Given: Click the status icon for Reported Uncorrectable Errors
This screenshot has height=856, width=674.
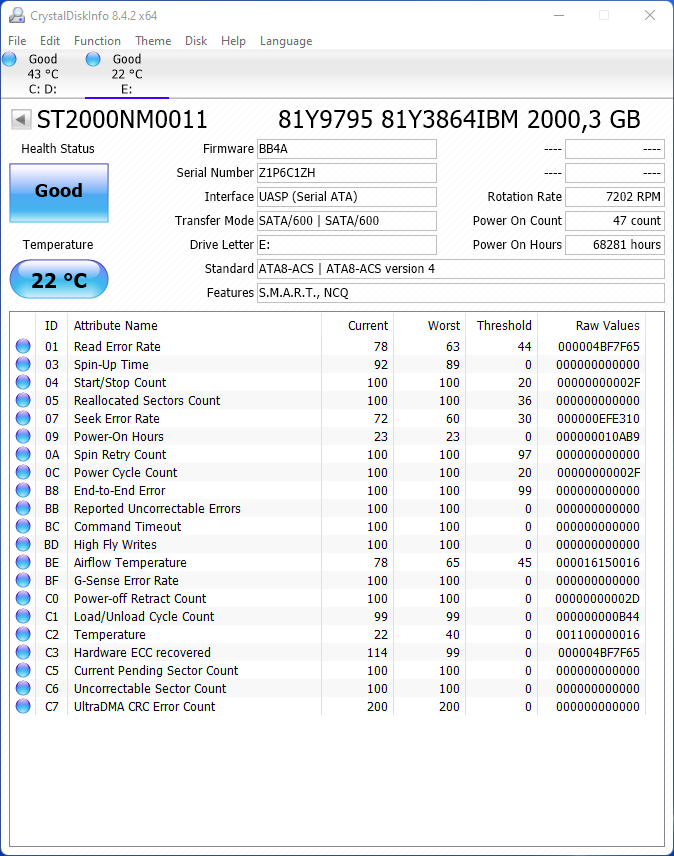Looking at the screenshot, I should coord(23,508).
